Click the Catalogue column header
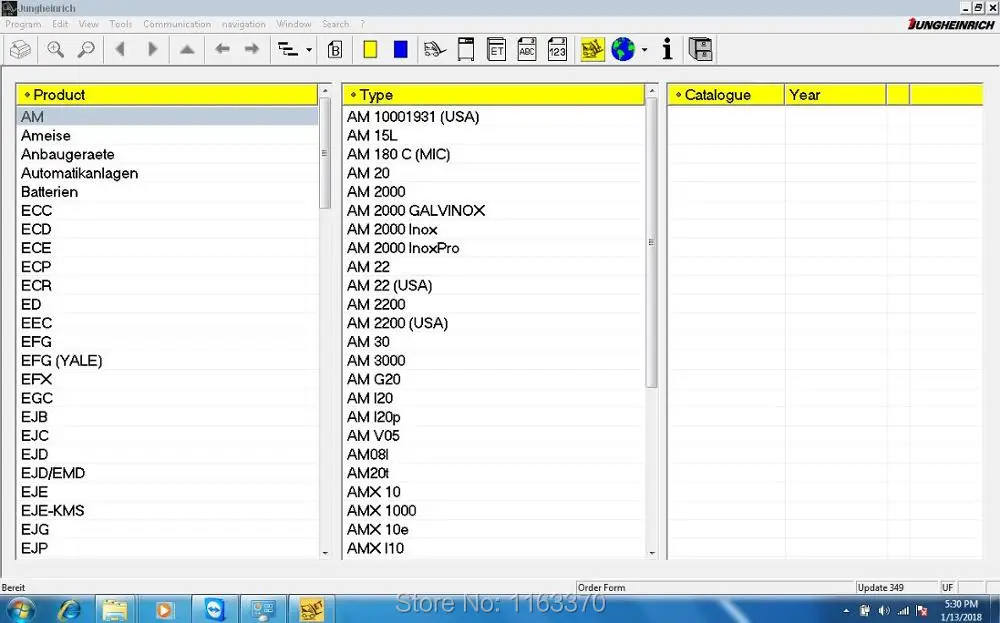 [x=725, y=94]
